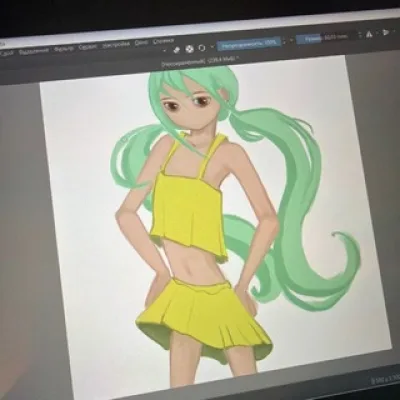Toggle the vertical mirror tool icon
400x400 pixels.
386,32
